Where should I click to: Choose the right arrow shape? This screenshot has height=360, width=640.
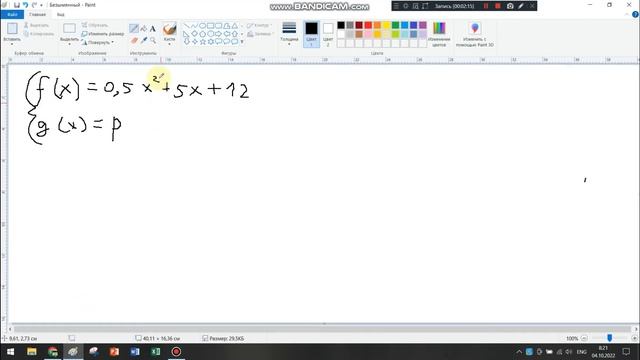[x=218, y=33]
